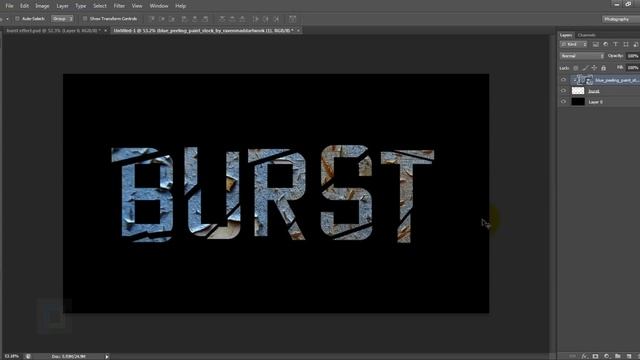Hide the burst layer
The image size is (640, 360).
tap(563, 91)
